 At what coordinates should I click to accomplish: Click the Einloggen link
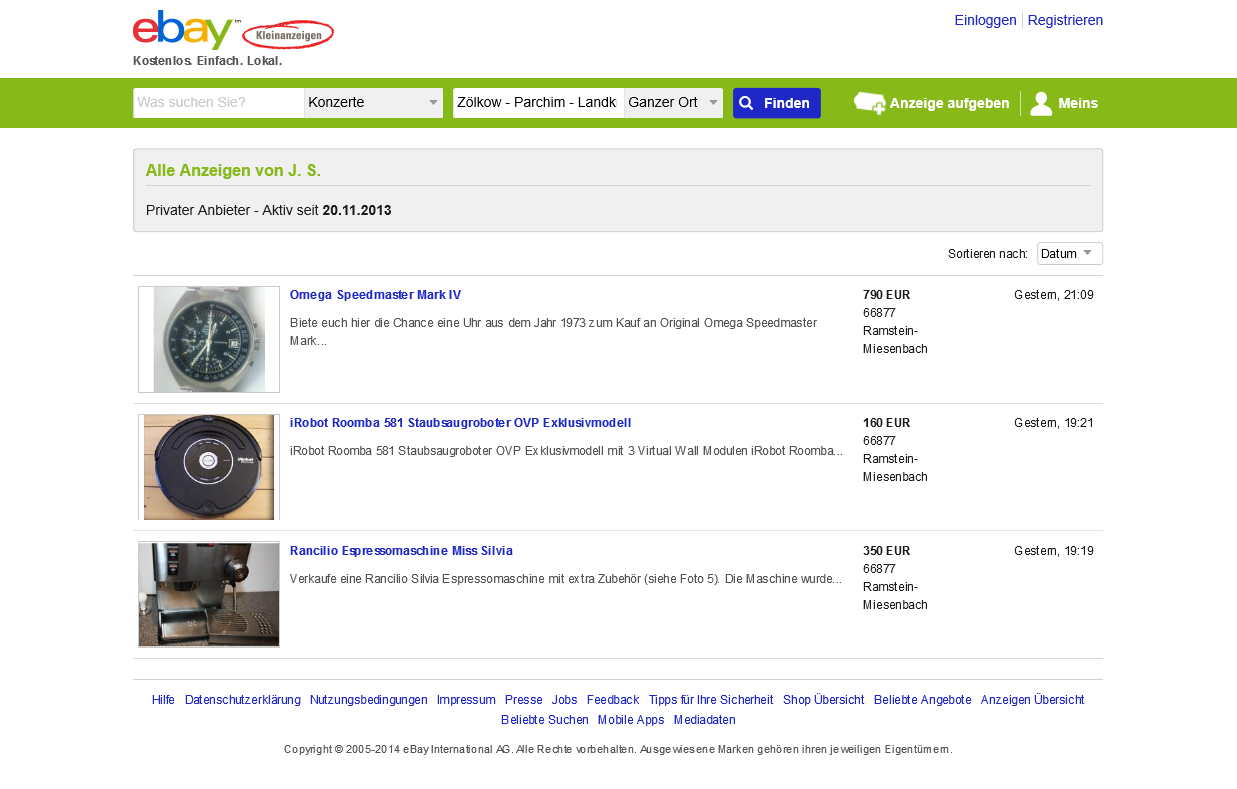tap(986, 20)
